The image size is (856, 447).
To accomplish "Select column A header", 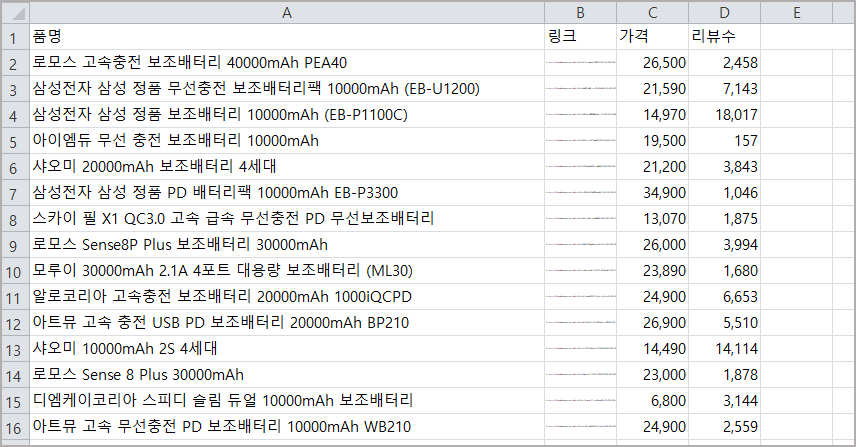I will click(x=287, y=13).
